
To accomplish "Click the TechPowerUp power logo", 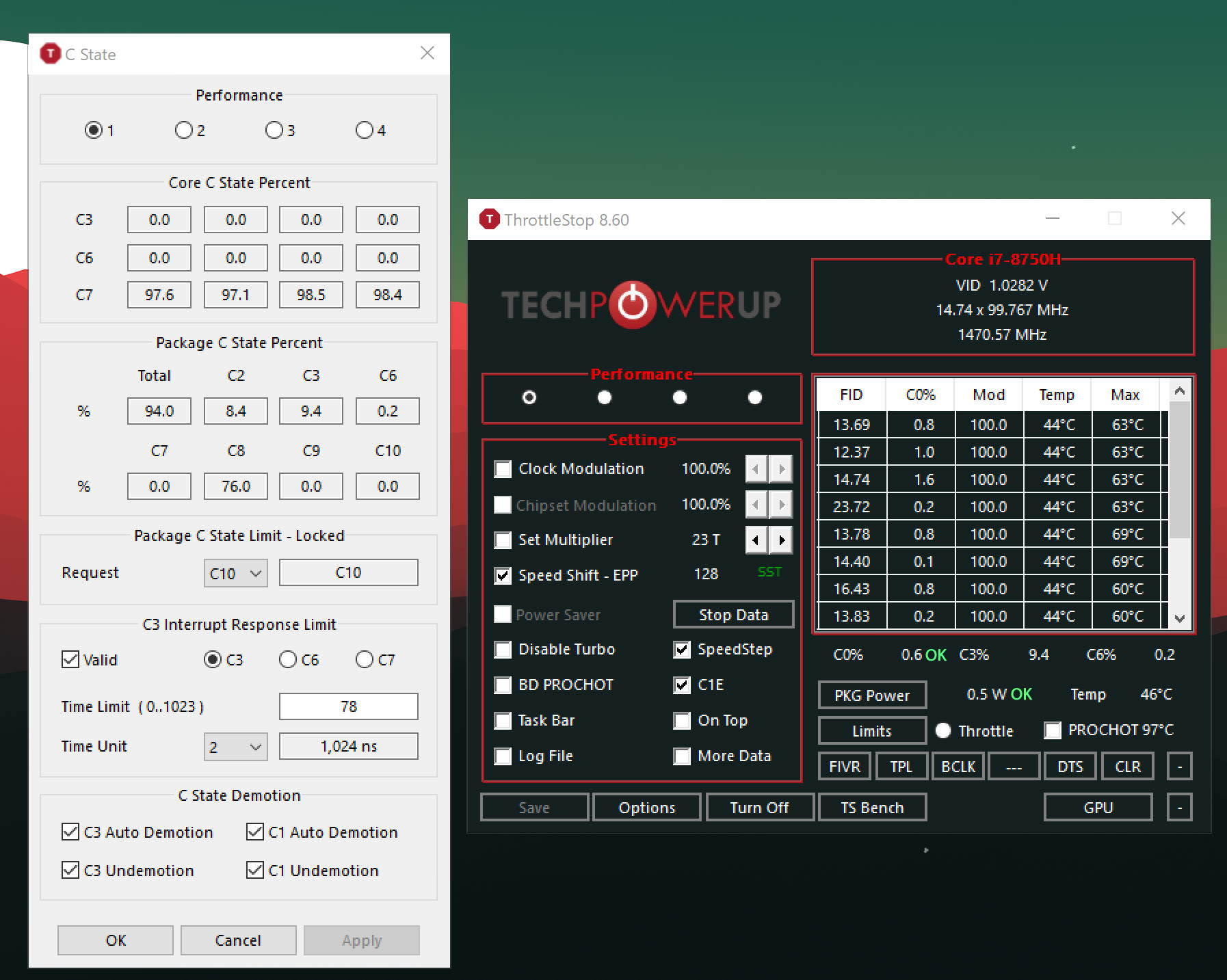I will pos(633,304).
